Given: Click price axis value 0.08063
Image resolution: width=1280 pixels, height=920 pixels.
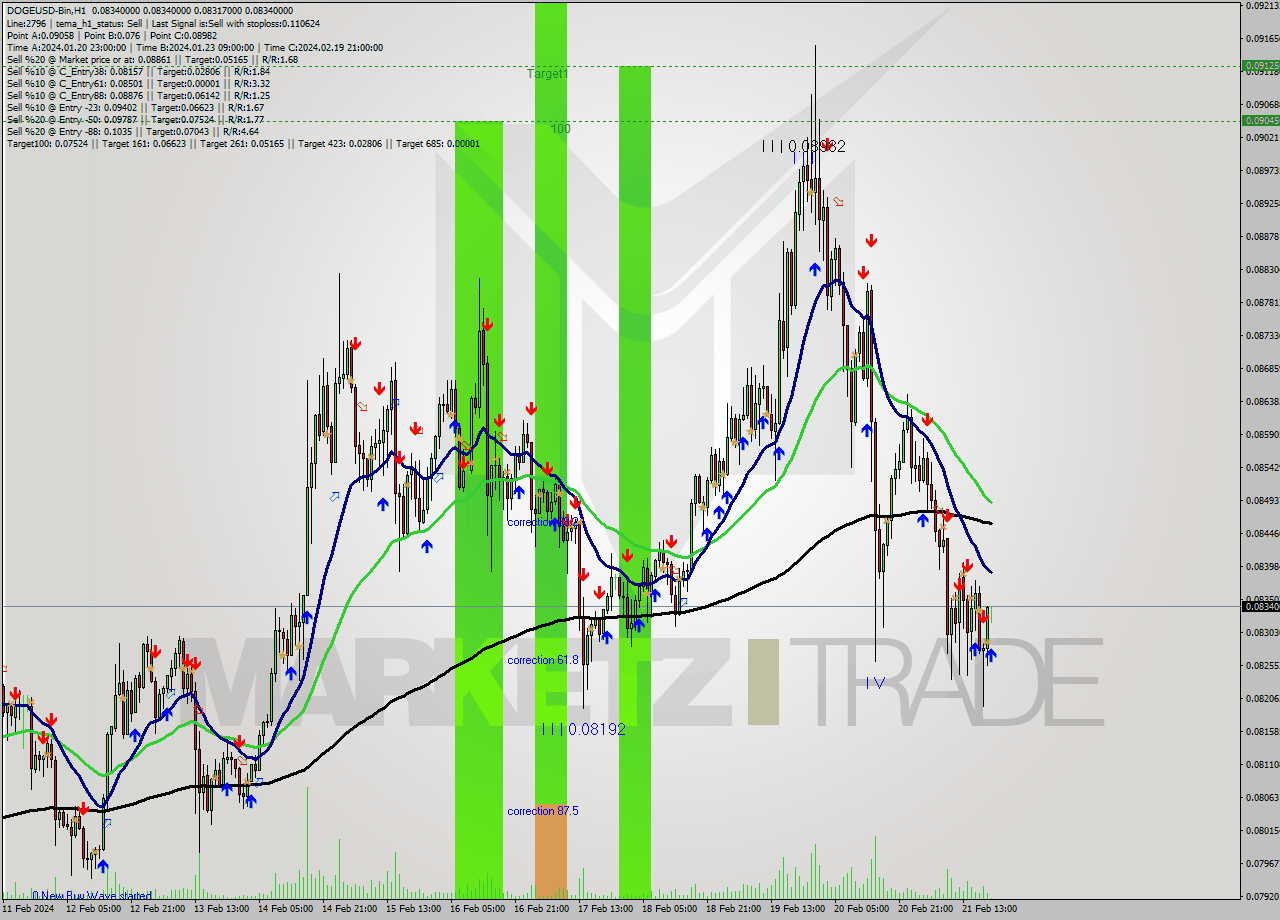Looking at the screenshot, I should pyautogui.click(x=1263, y=797).
